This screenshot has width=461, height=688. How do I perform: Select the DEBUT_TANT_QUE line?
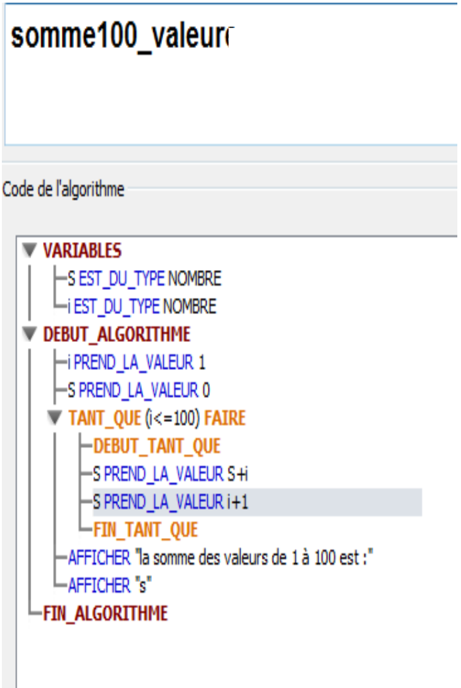tap(157, 446)
